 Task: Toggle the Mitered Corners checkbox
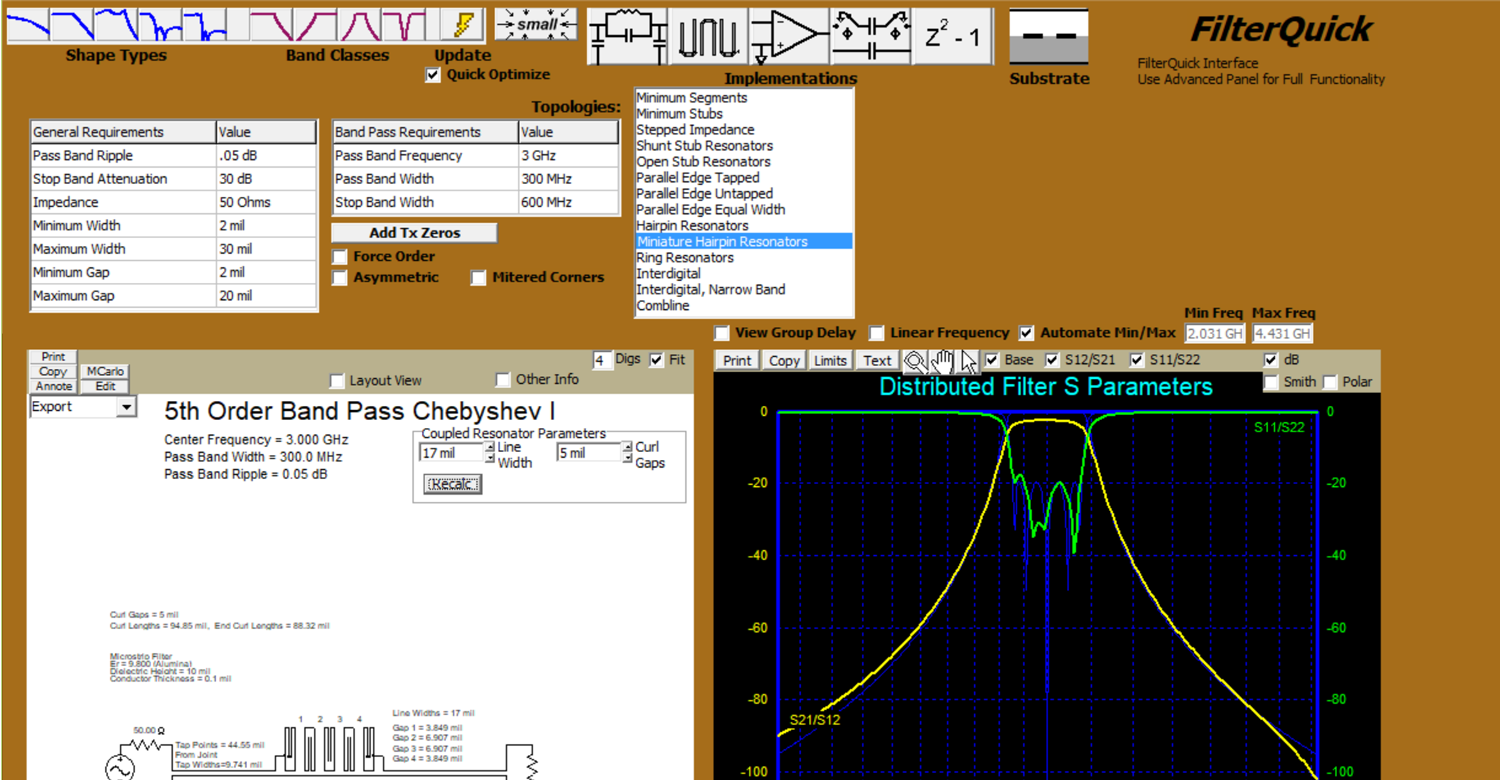pos(478,278)
